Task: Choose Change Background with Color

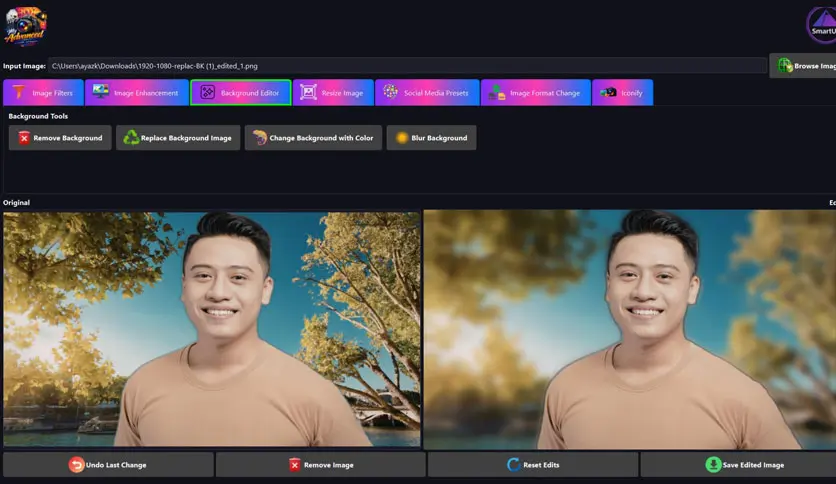Action: tap(313, 138)
